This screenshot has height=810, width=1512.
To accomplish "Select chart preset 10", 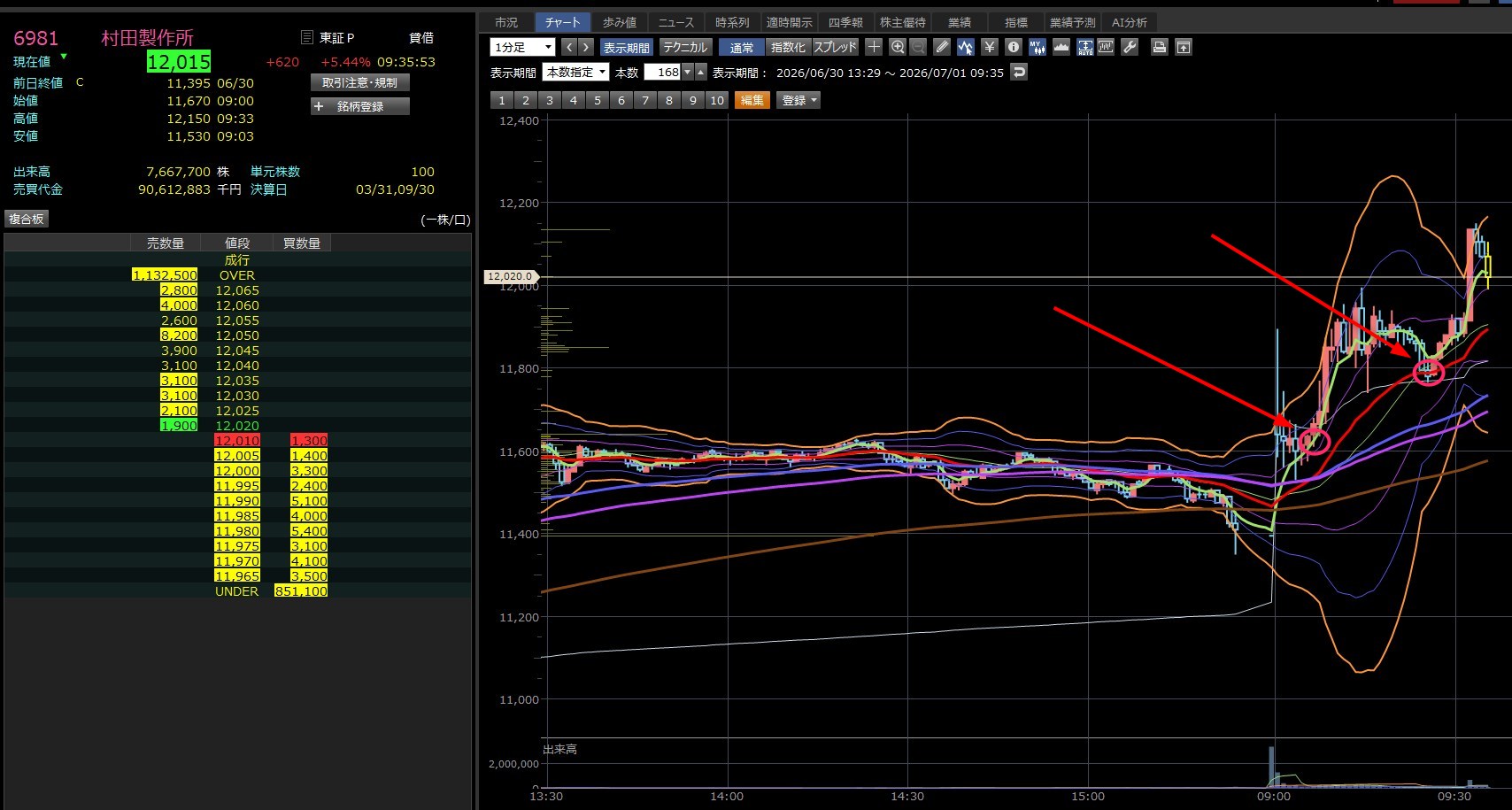I will [x=717, y=100].
